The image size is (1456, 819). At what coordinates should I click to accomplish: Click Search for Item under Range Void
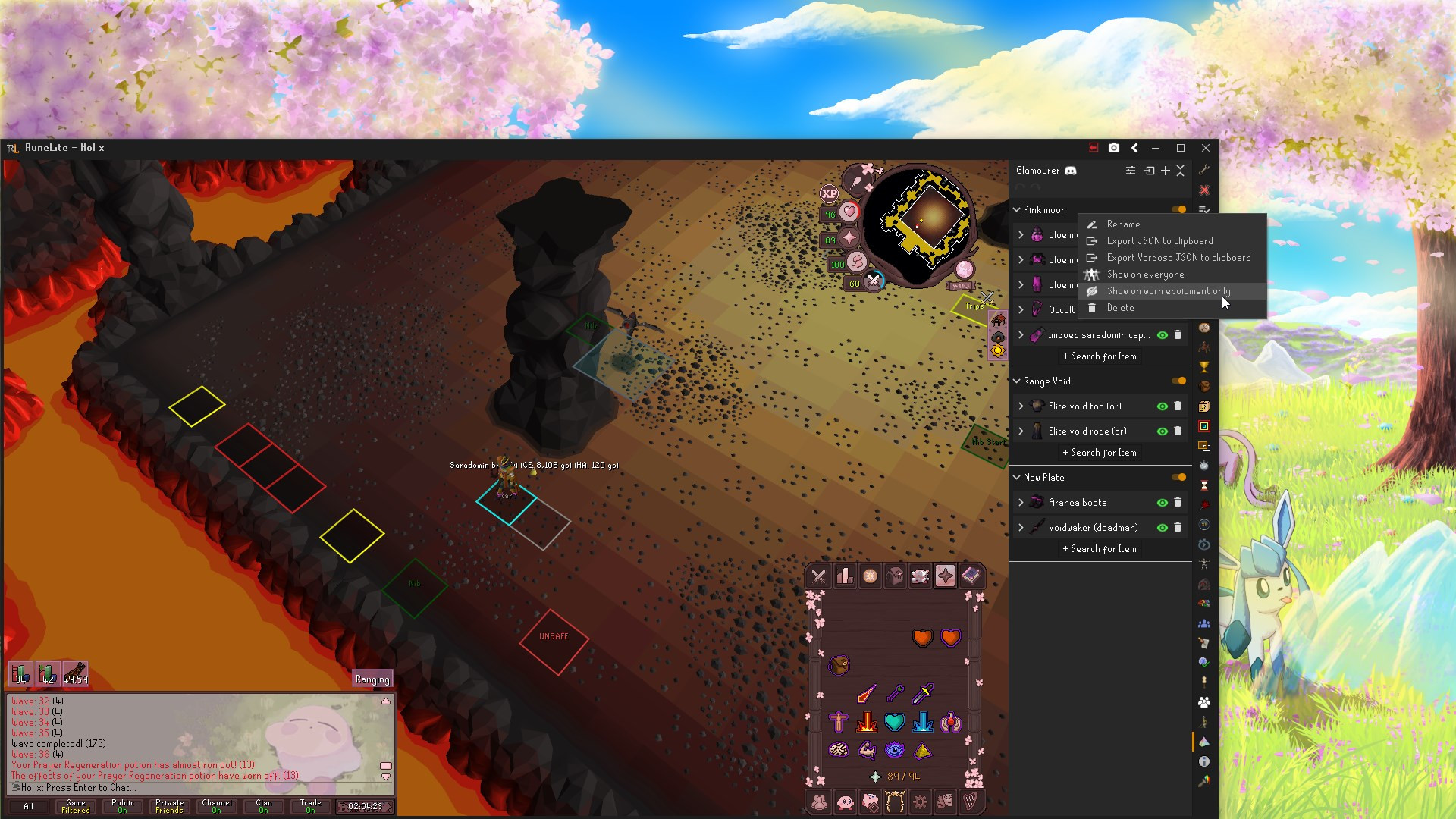pos(1100,453)
